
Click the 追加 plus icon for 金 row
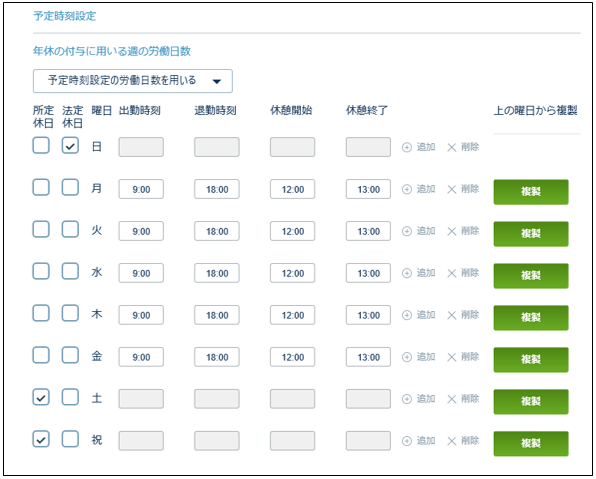407,357
